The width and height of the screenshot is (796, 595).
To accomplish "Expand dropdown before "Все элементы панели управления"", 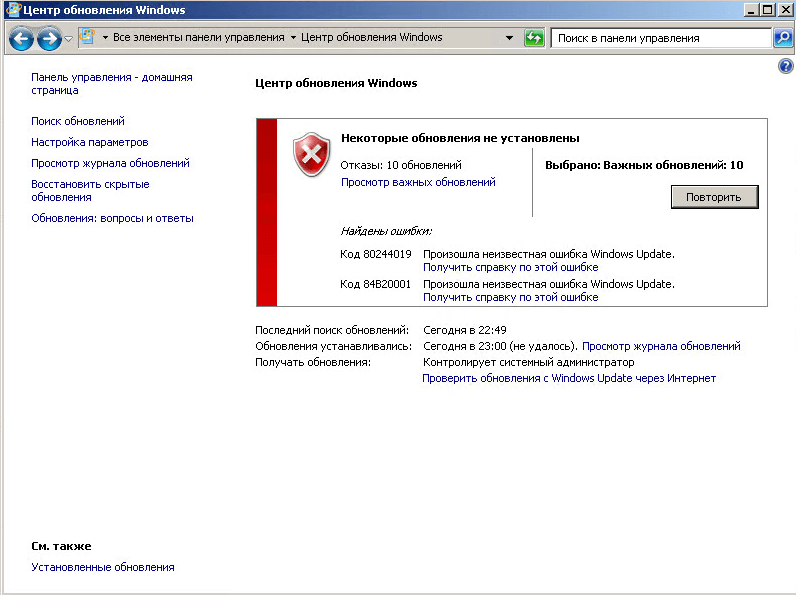I will (x=105, y=38).
